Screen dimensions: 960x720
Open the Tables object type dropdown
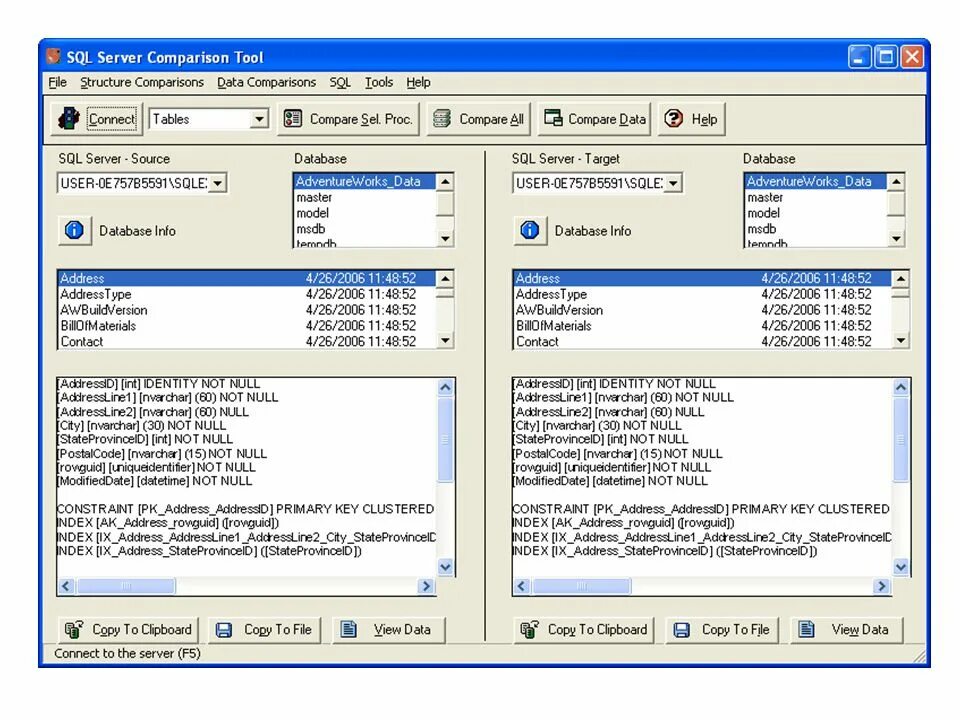coord(260,119)
